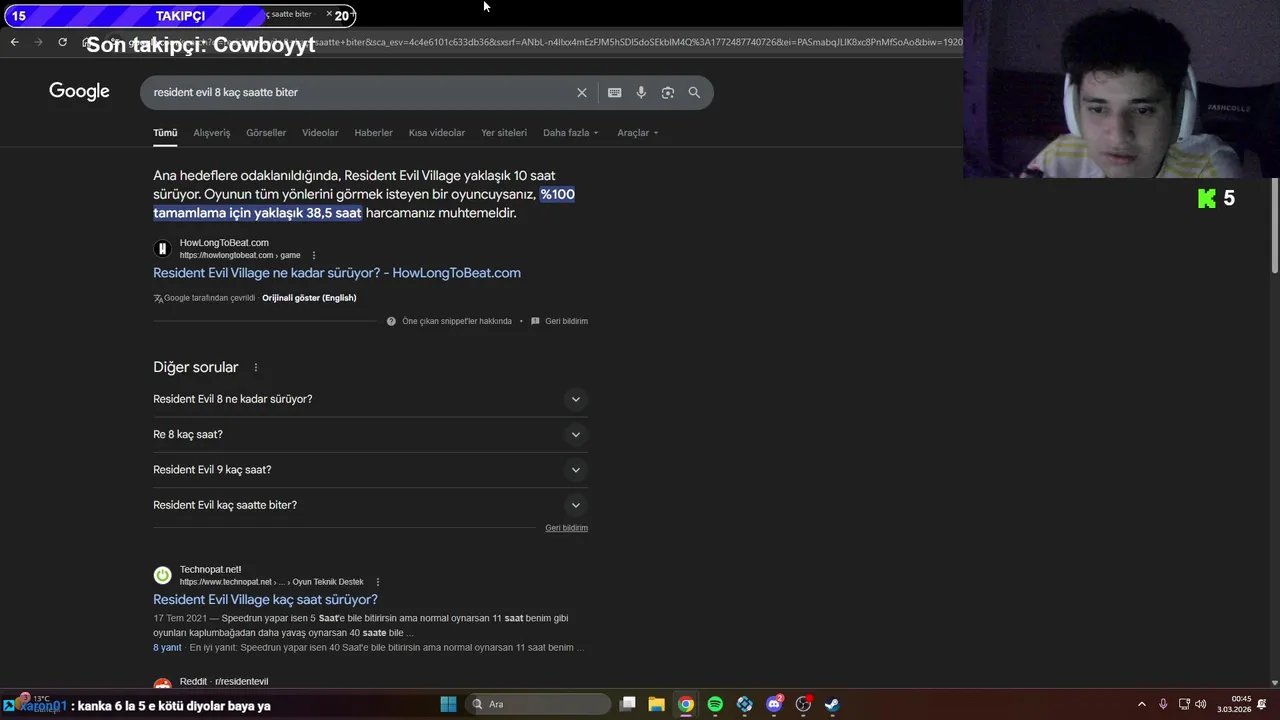Click the HowLongToBeat site favicon
Screen dimensions: 1280x720
click(x=162, y=248)
